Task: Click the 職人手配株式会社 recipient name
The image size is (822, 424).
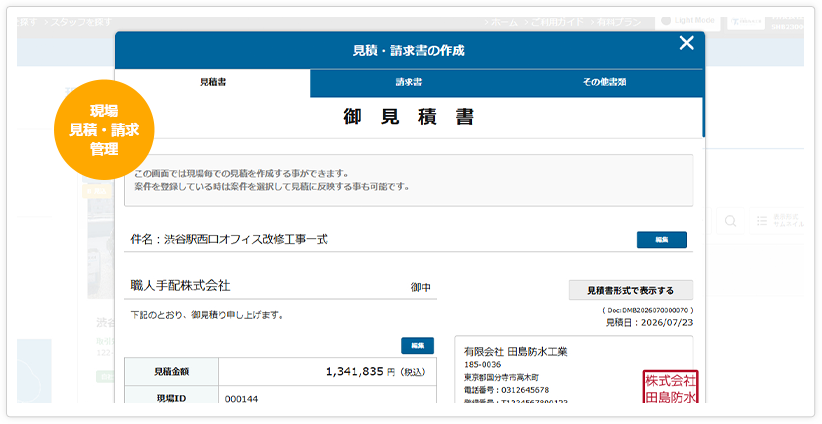Action: pyautogui.click(x=180, y=286)
